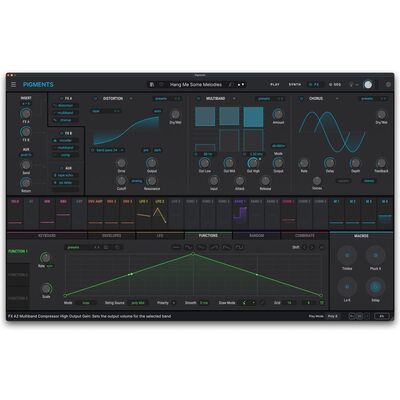Screen dimensions: 400x400
Task: Open the edit history list icon
Action: [359, 316]
